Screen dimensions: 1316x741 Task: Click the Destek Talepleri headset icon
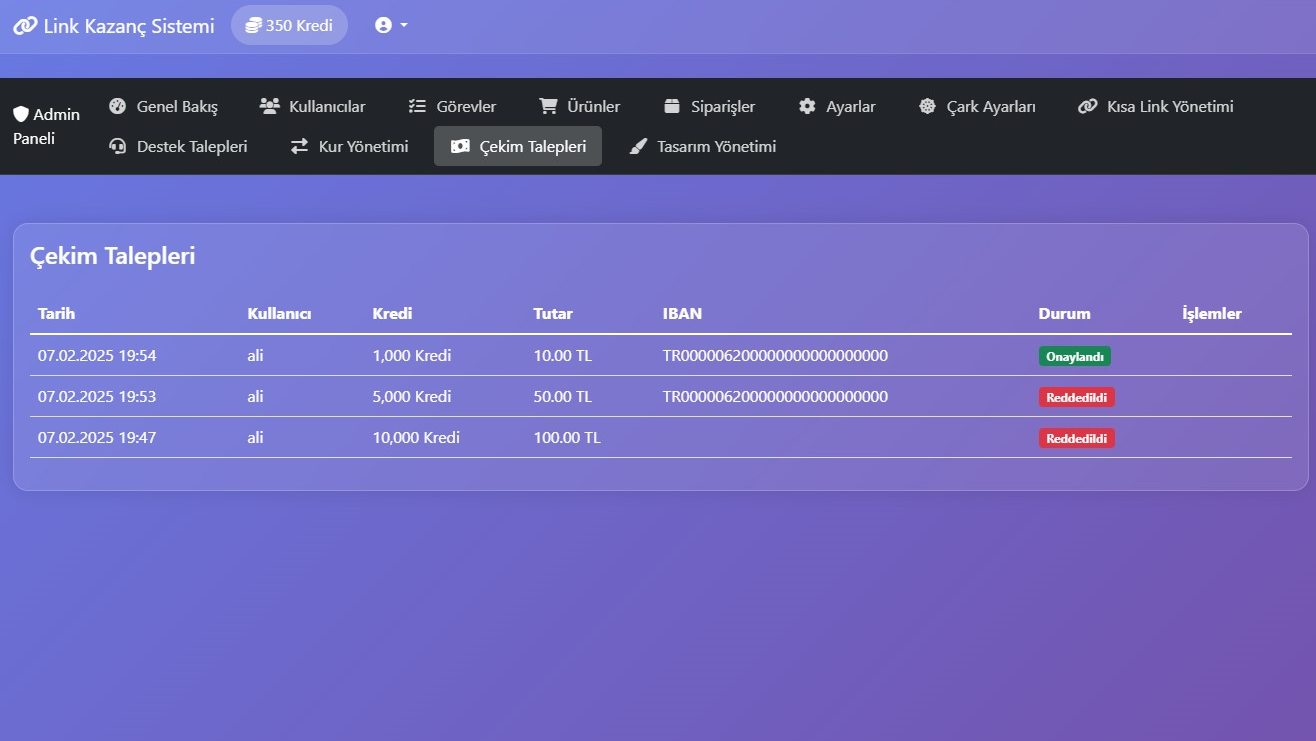118,146
